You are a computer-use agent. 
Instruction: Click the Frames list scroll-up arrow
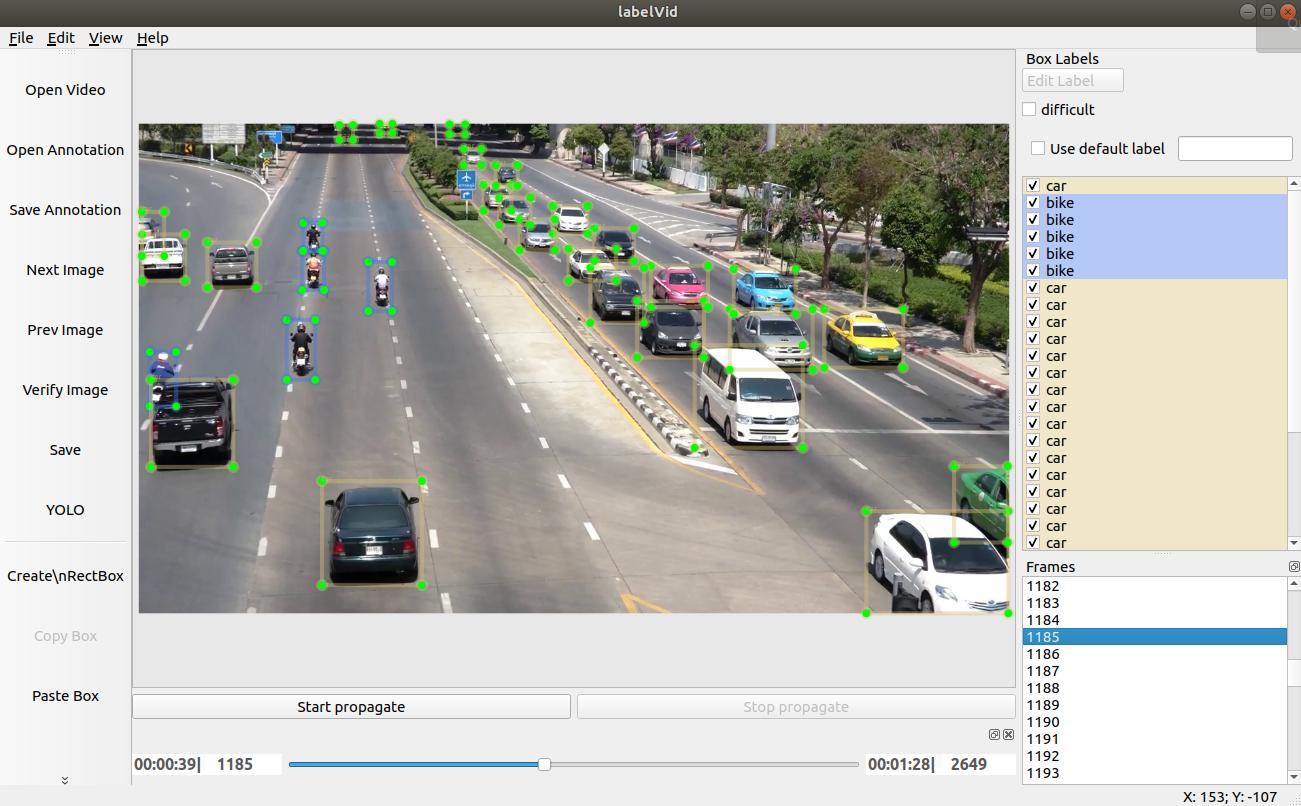pos(1294,584)
